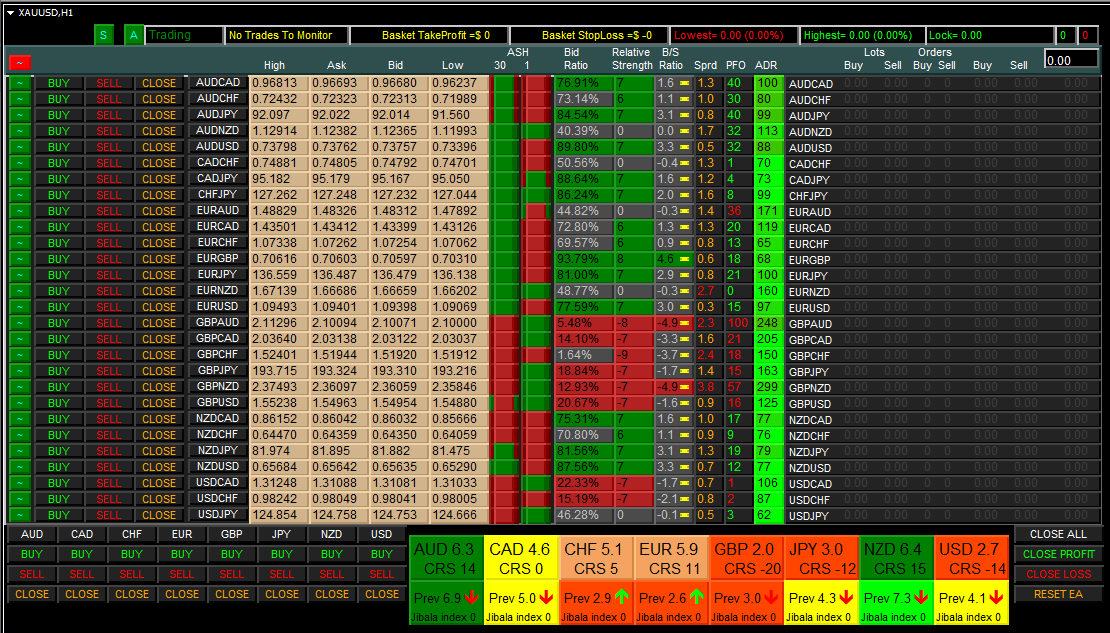Click CLOSE for USDJPY row
The height and width of the screenshot is (633, 1110).
tap(159, 515)
